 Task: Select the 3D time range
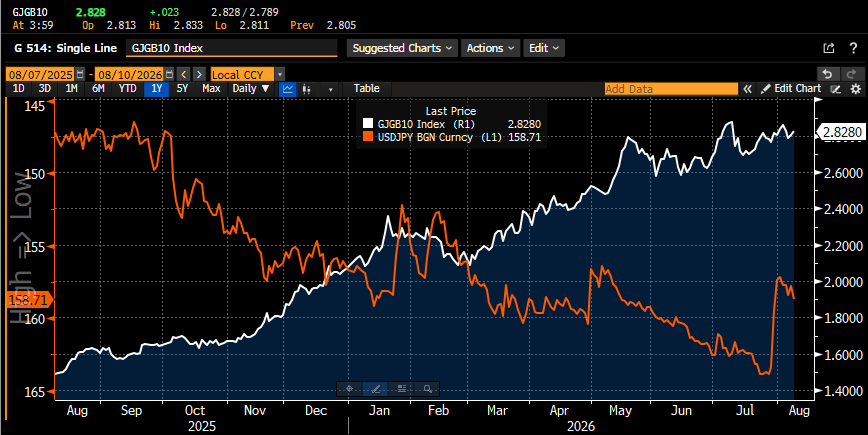pos(45,89)
